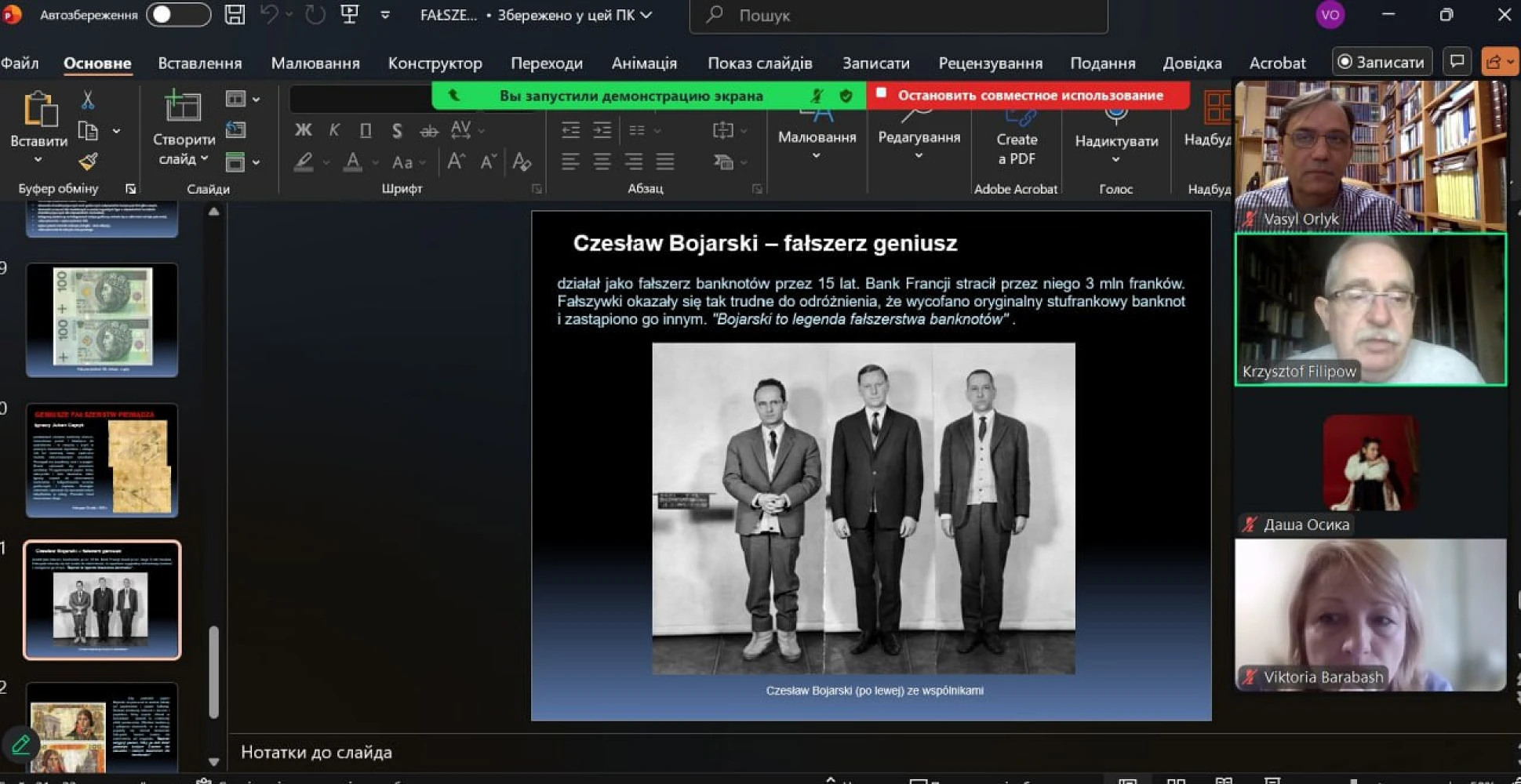Click the font color A swatch
The width and height of the screenshot is (1521, 784).
click(353, 162)
